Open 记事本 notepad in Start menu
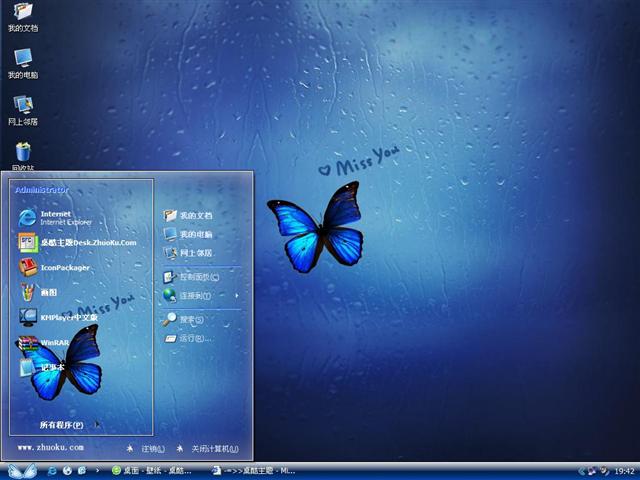 click(41, 367)
